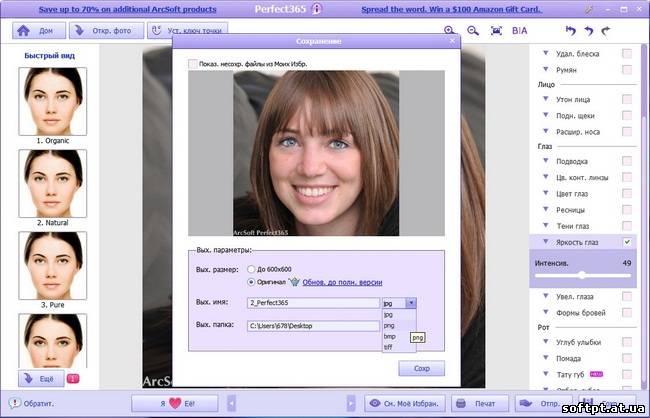
Task: Click the fit-to-screen icon
Action: pos(496,30)
